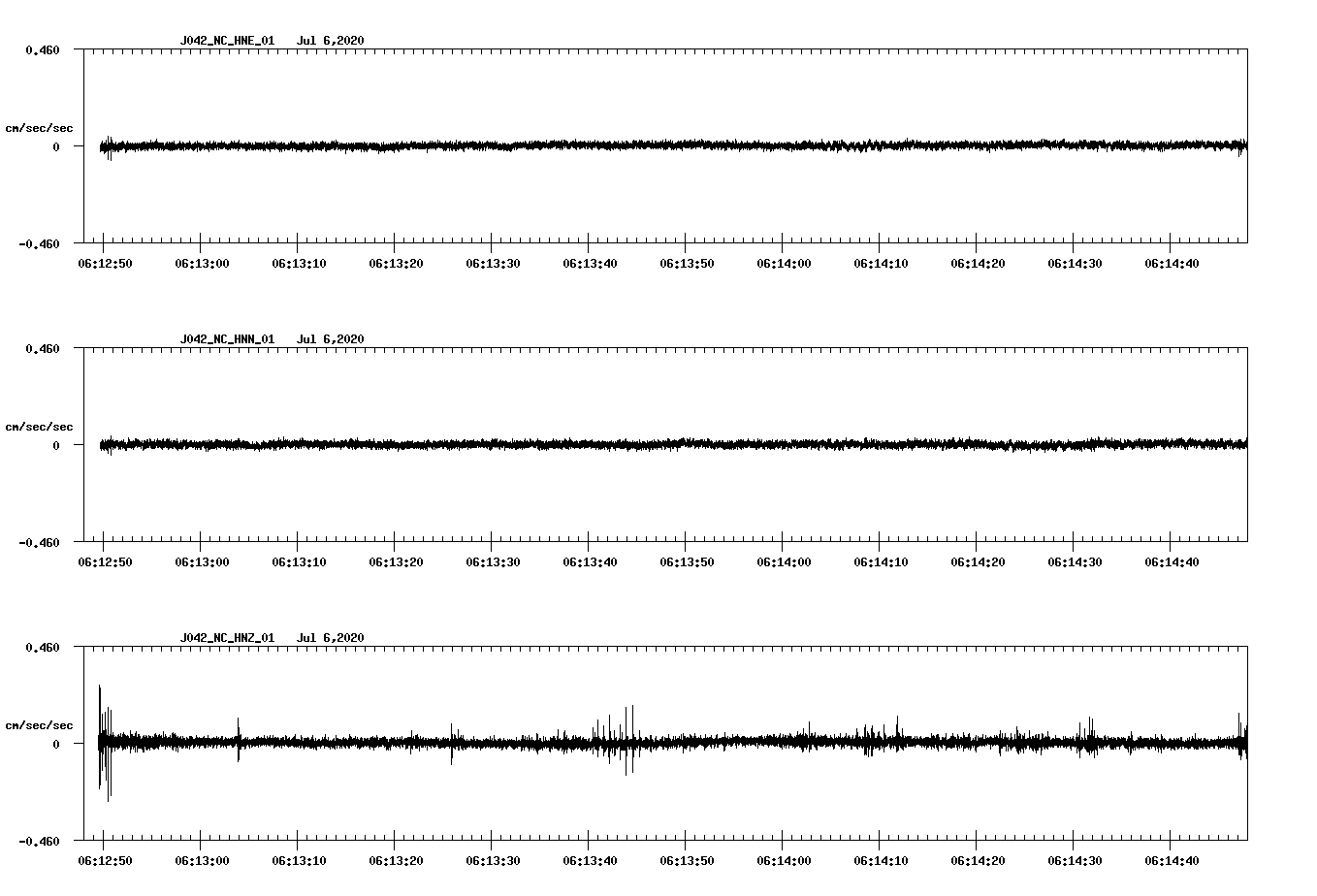Click 06:13:00 time label under HNZ plot

(x=202, y=861)
